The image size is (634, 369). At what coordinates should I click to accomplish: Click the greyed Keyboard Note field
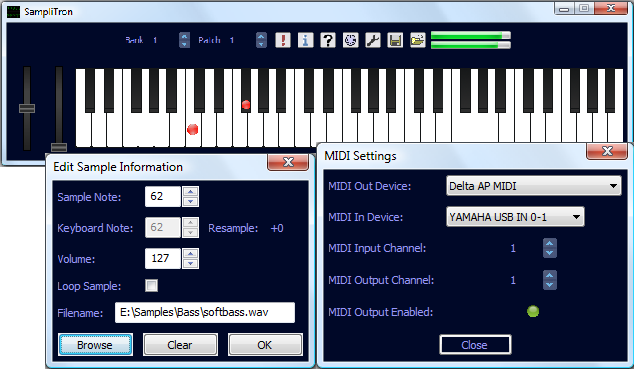(163, 228)
